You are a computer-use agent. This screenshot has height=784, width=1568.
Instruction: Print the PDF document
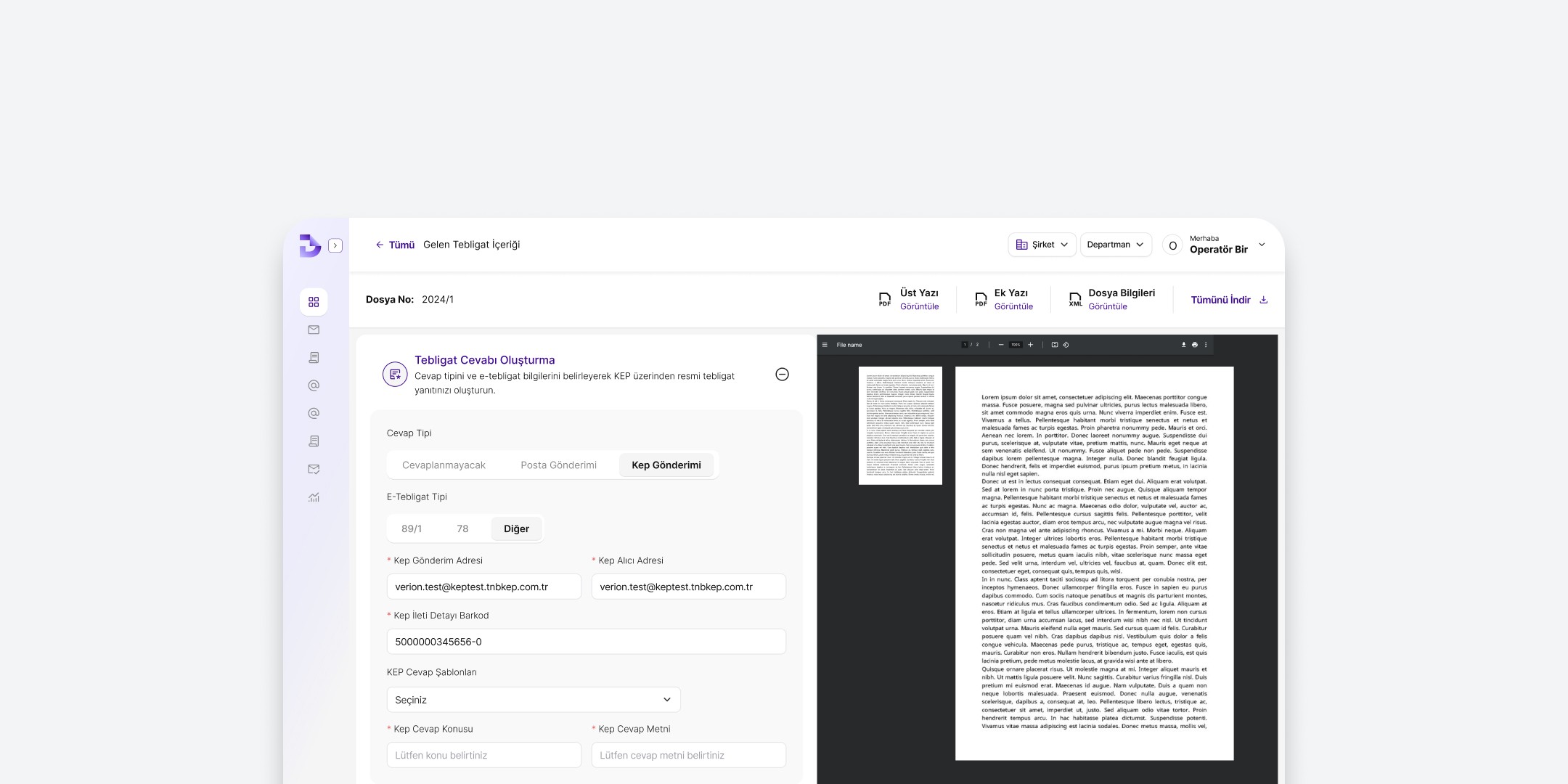click(x=1194, y=345)
